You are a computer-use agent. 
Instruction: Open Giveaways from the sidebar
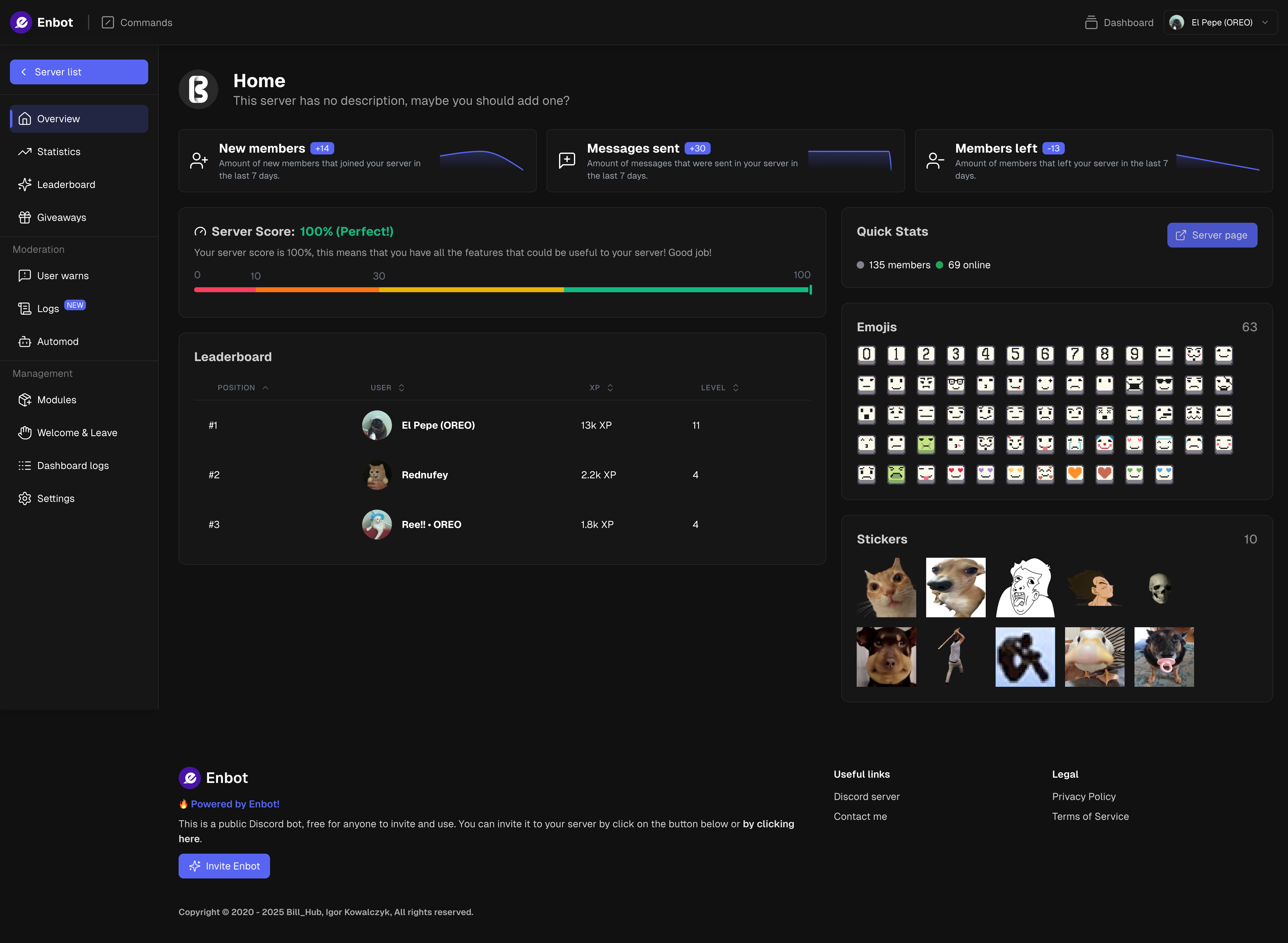tap(61, 217)
